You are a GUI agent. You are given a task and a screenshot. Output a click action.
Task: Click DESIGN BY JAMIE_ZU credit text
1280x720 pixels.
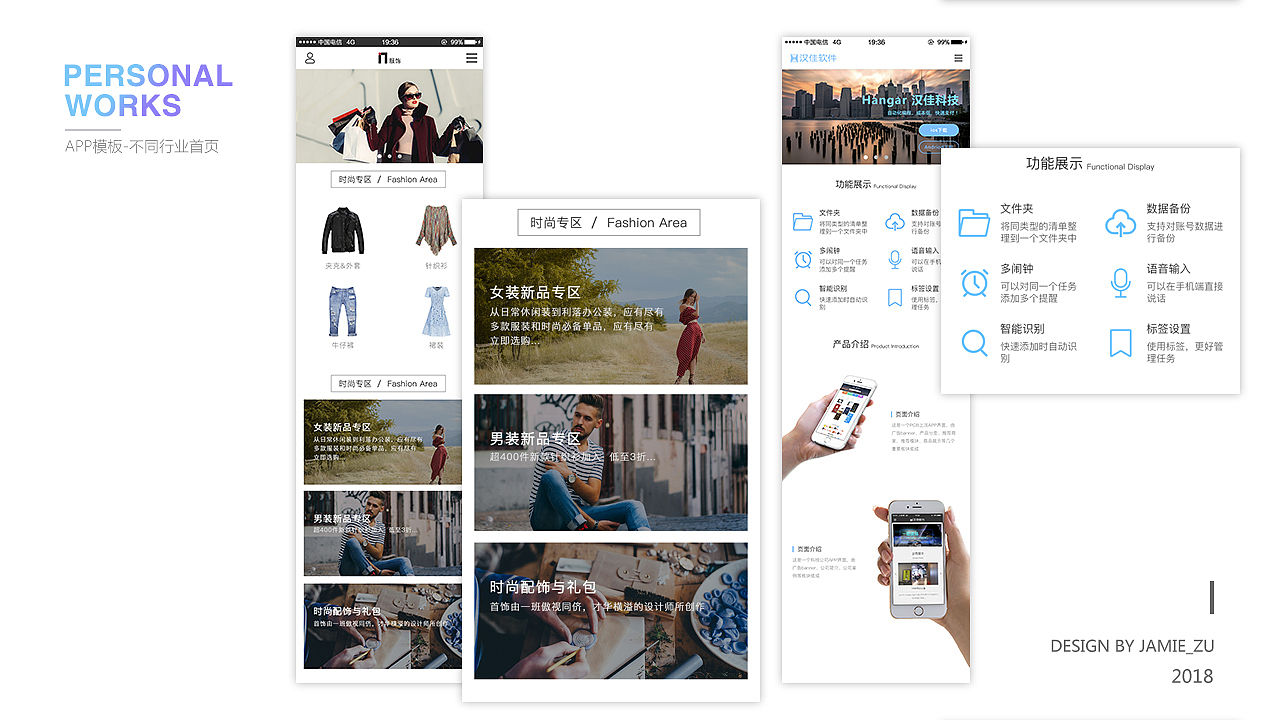coord(1132,646)
